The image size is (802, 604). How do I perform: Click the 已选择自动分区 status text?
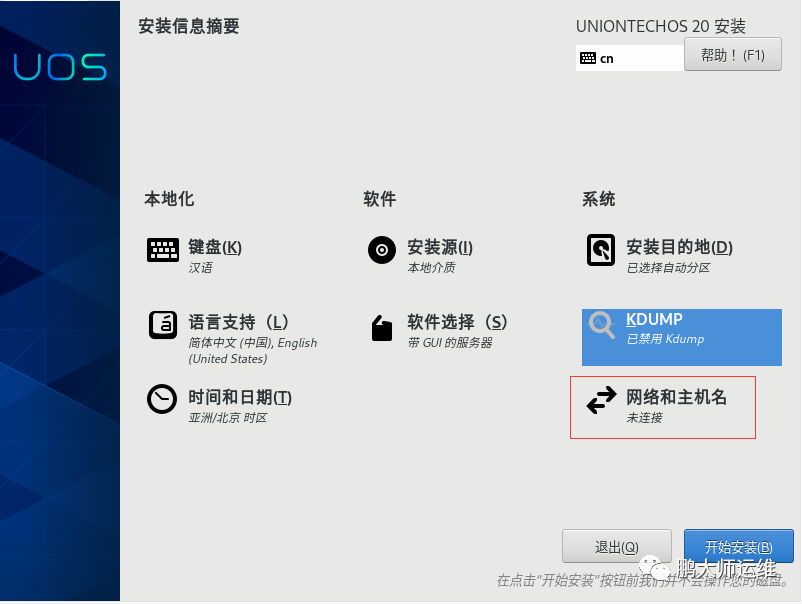pyautogui.click(x=668, y=268)
